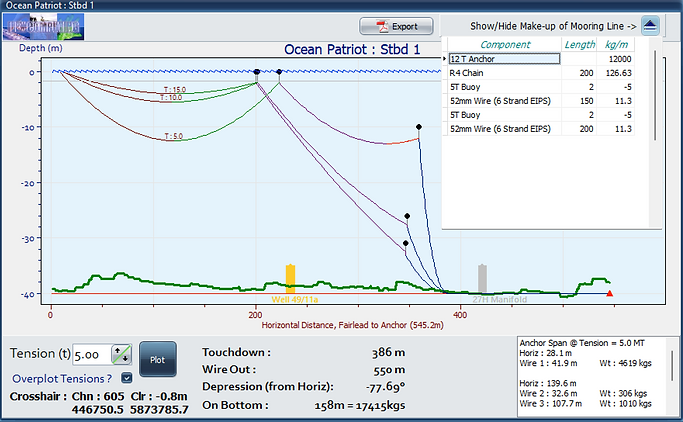Collapse the mooring line make-up panel arrow
Viewport: 683px width, 422px height.
point(650,26)
